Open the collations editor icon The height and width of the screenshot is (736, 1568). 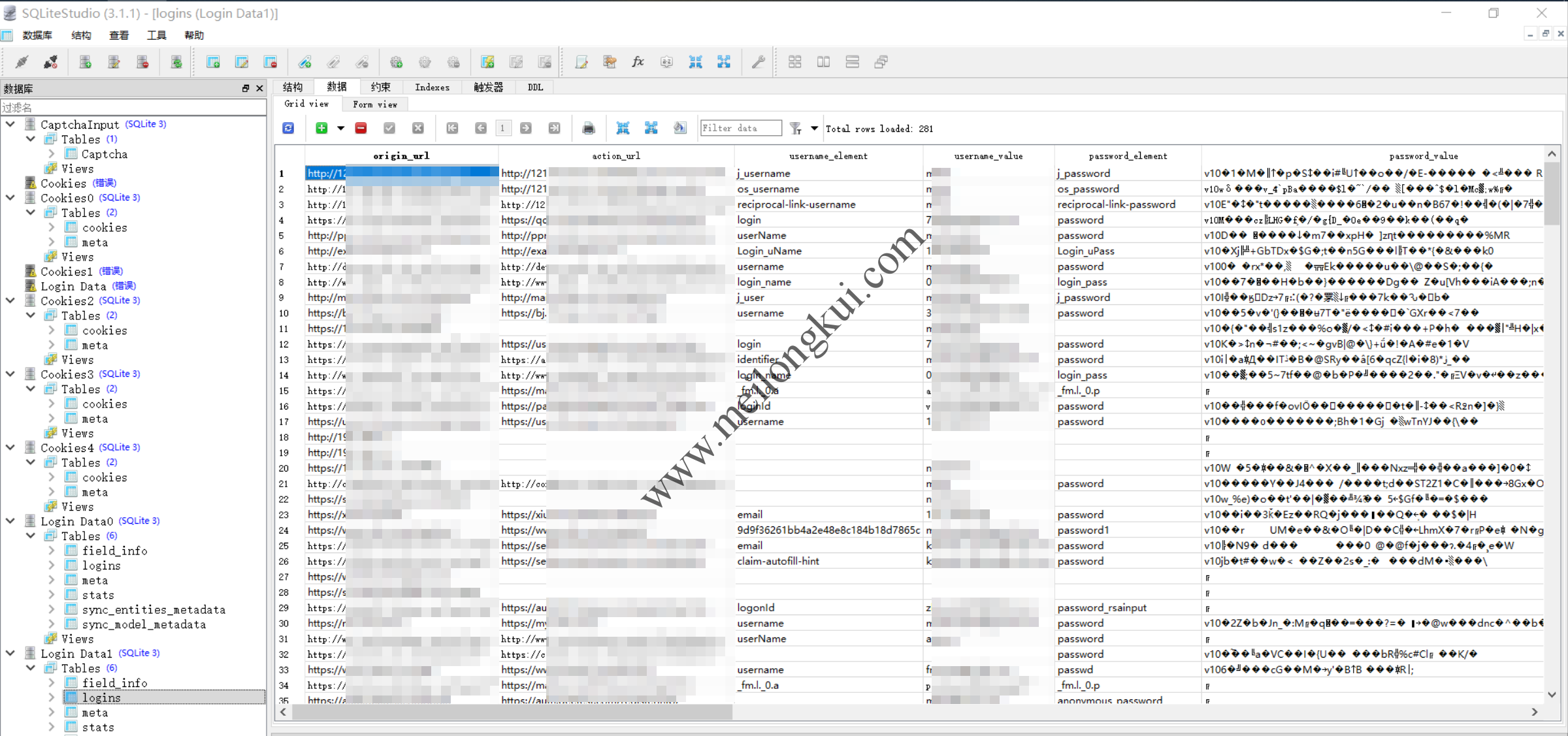point(666,62)
